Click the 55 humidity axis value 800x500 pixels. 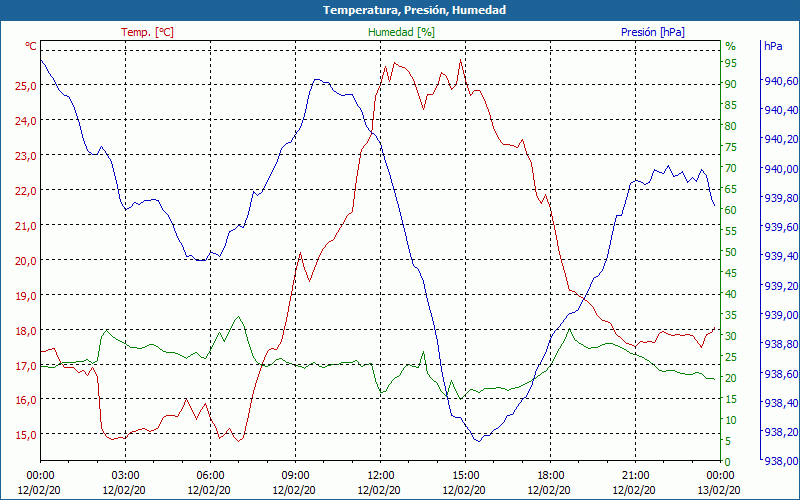tap(731, 231)
